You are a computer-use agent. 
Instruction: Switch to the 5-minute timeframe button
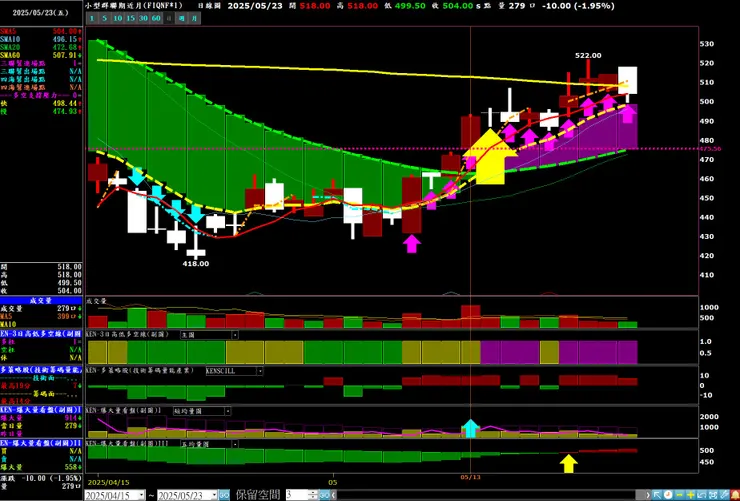click(104, 18)
